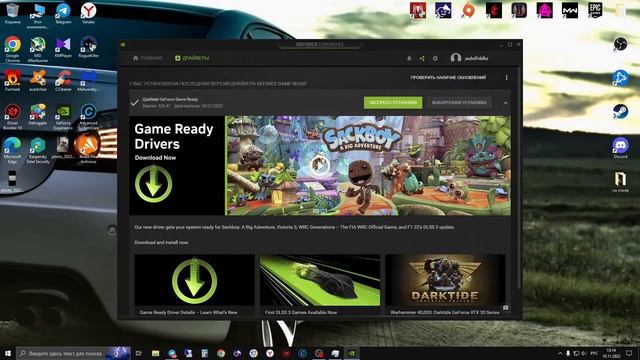Open the ГЛАВНАЯ (Home) tab
This screenshot has height=360, width=640.
148,58
